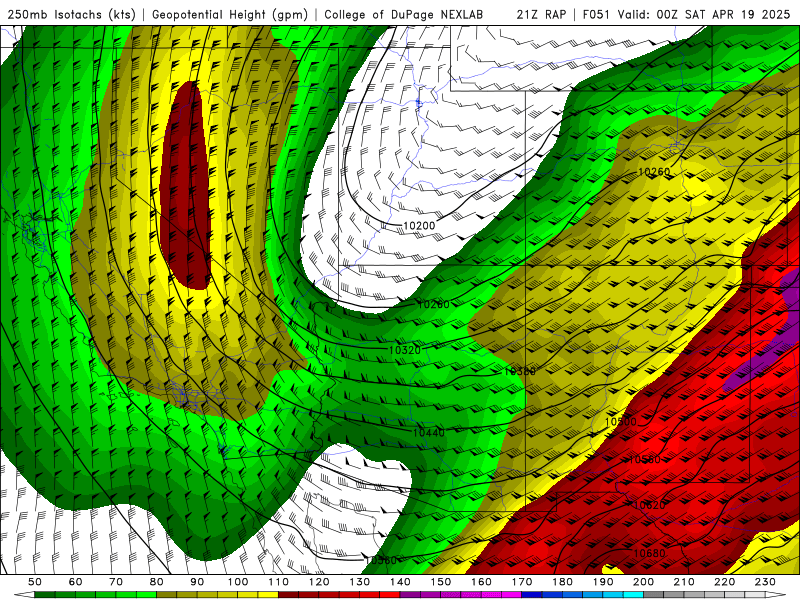Click the 10200 height contour label
This screenshot has width=800, height=600.
click(419, 226)
